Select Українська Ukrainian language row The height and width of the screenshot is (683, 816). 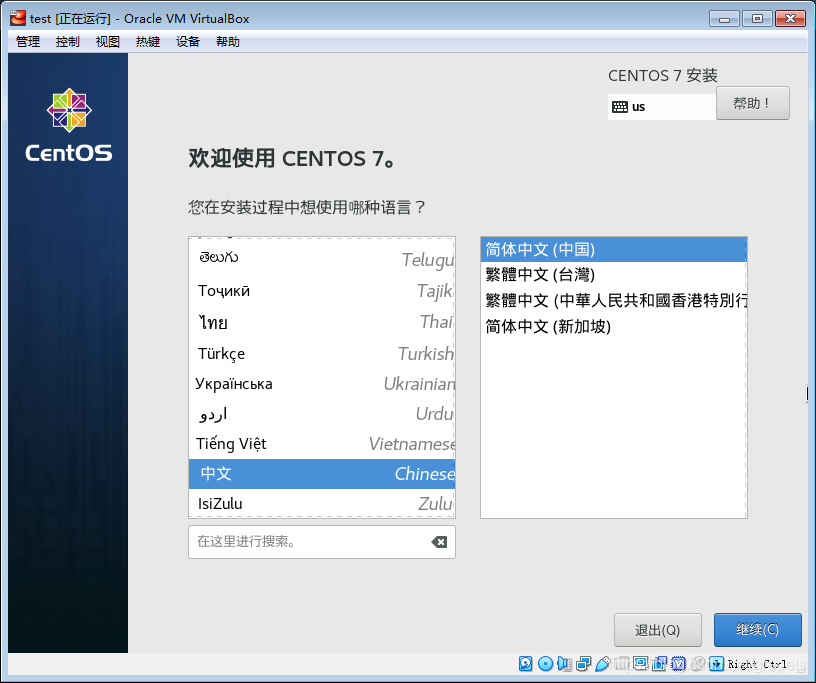(322, 384)
